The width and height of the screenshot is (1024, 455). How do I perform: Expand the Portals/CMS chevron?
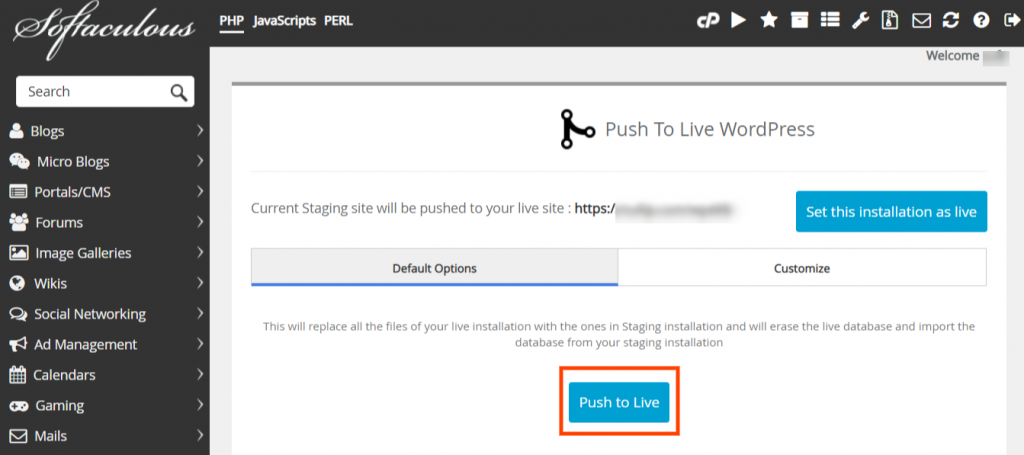(200, 192)
